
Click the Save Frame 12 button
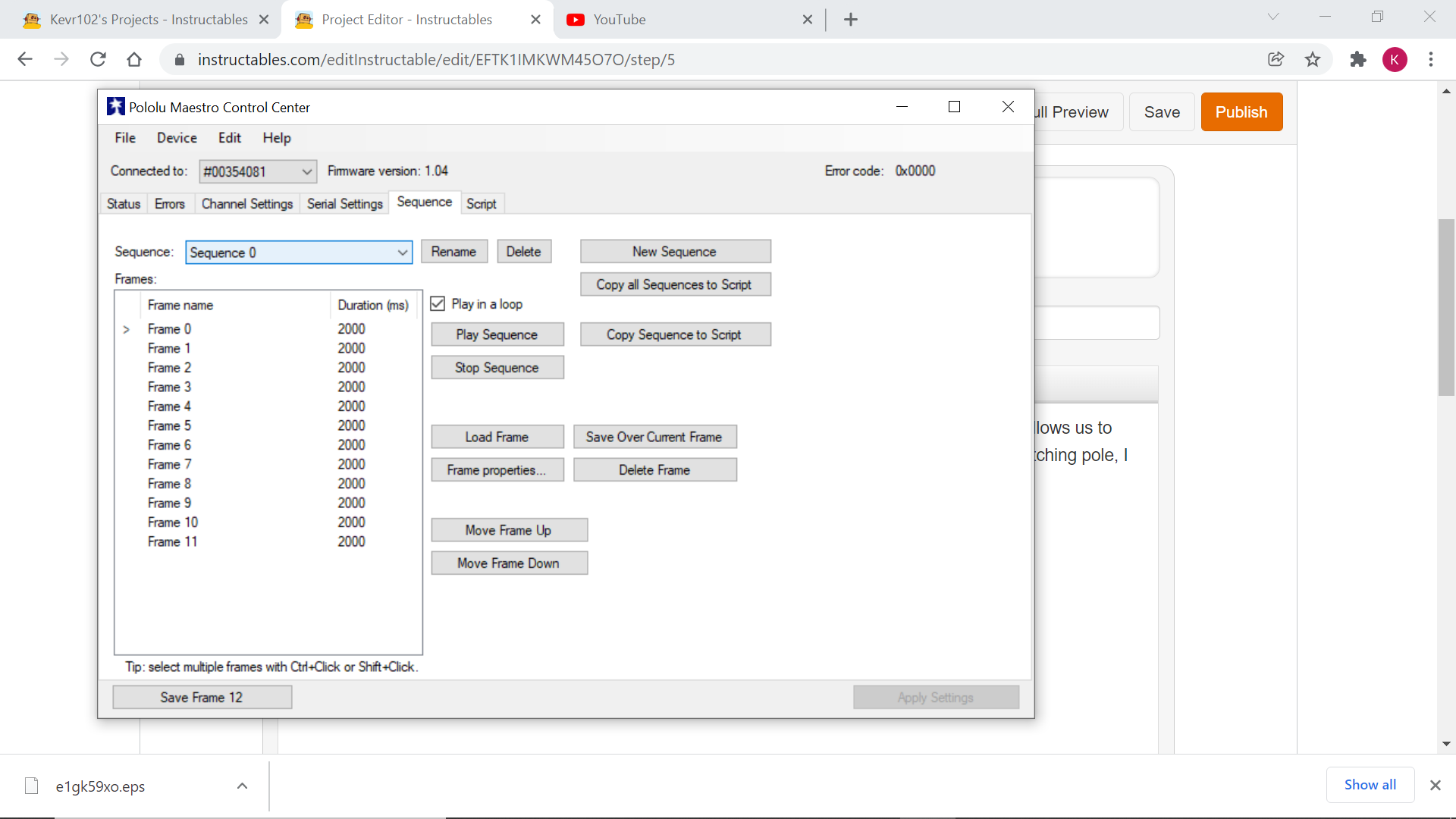(202, 696)
